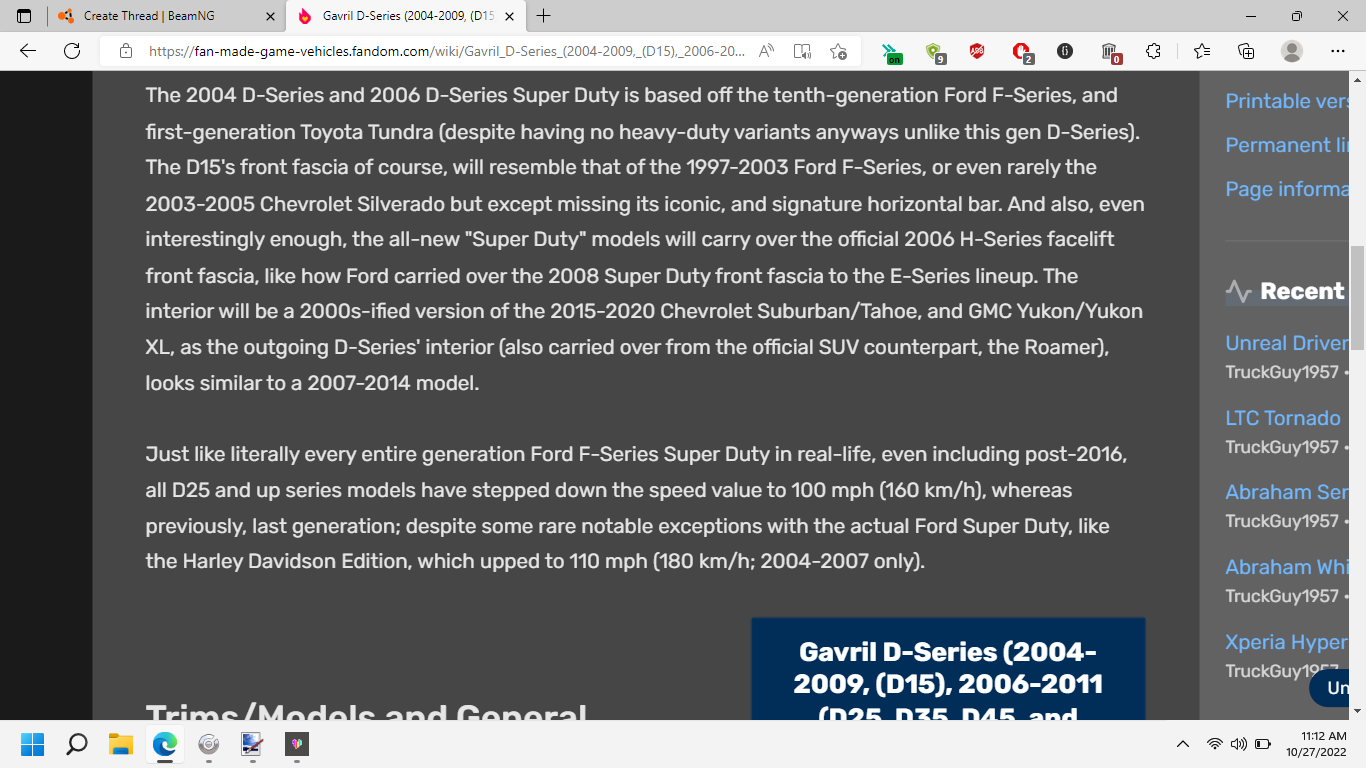This screenshot has height=768, width=1366.
Task: Close the Gavril D-Series tab
Action: tap(509, 16)
